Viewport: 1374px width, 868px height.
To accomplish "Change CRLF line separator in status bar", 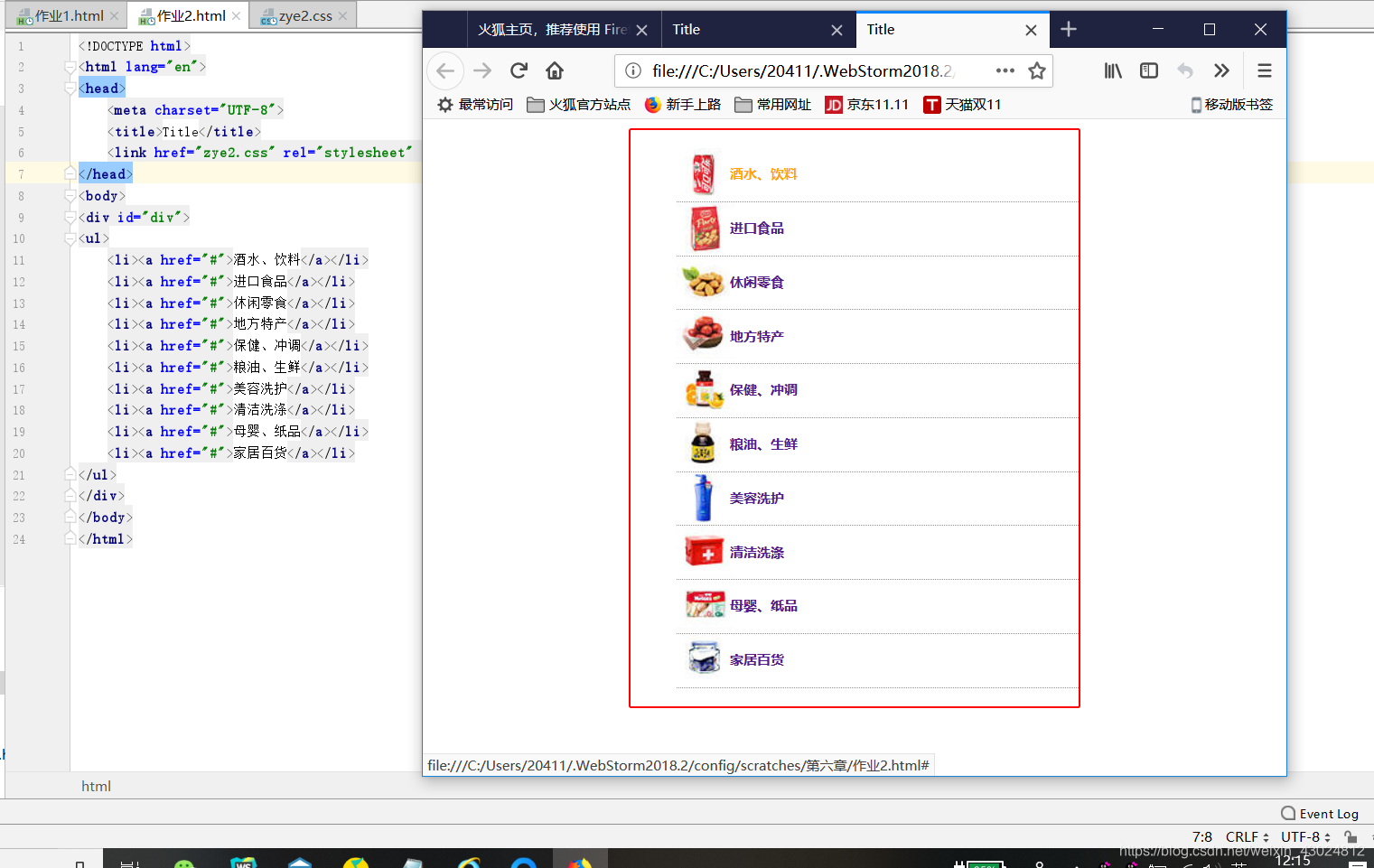I will coord(1247,837).
